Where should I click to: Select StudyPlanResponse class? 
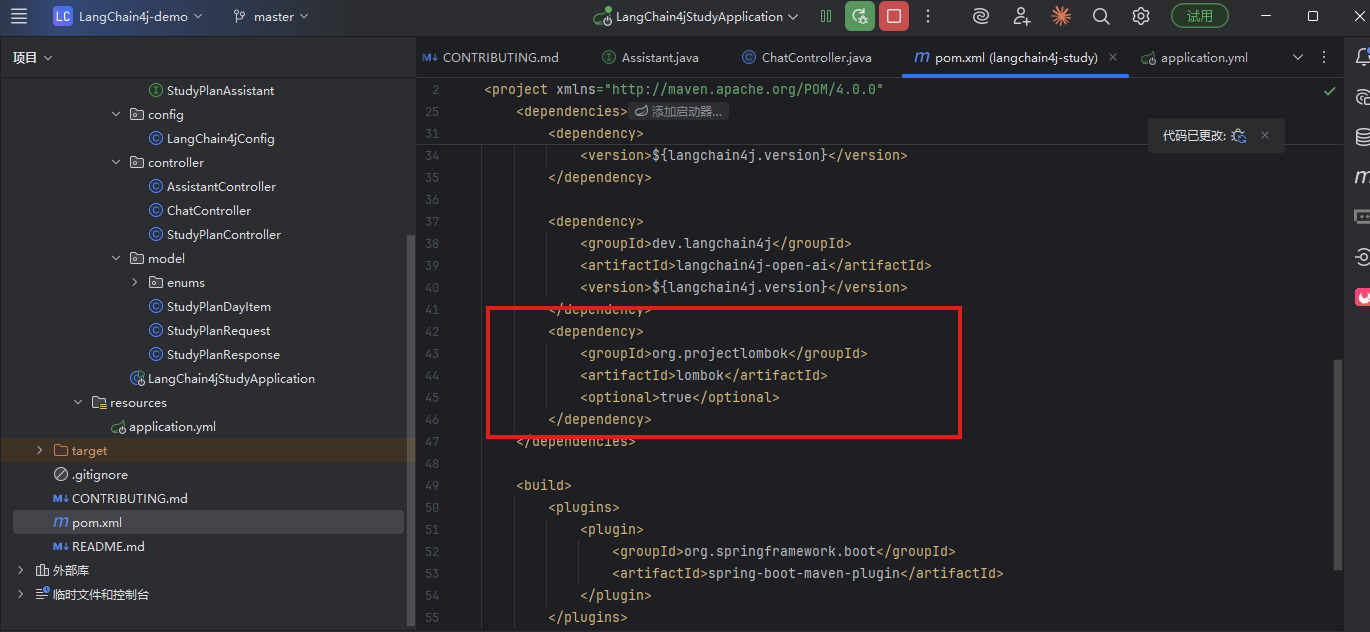pyautogui.click(x=223, y=354)
